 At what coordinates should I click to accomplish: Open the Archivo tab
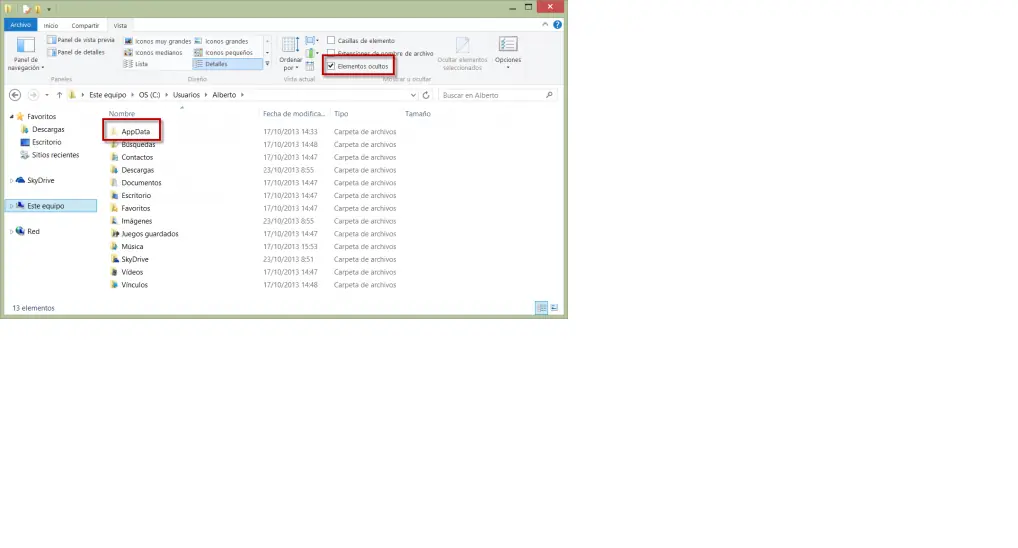coord(20,25)
